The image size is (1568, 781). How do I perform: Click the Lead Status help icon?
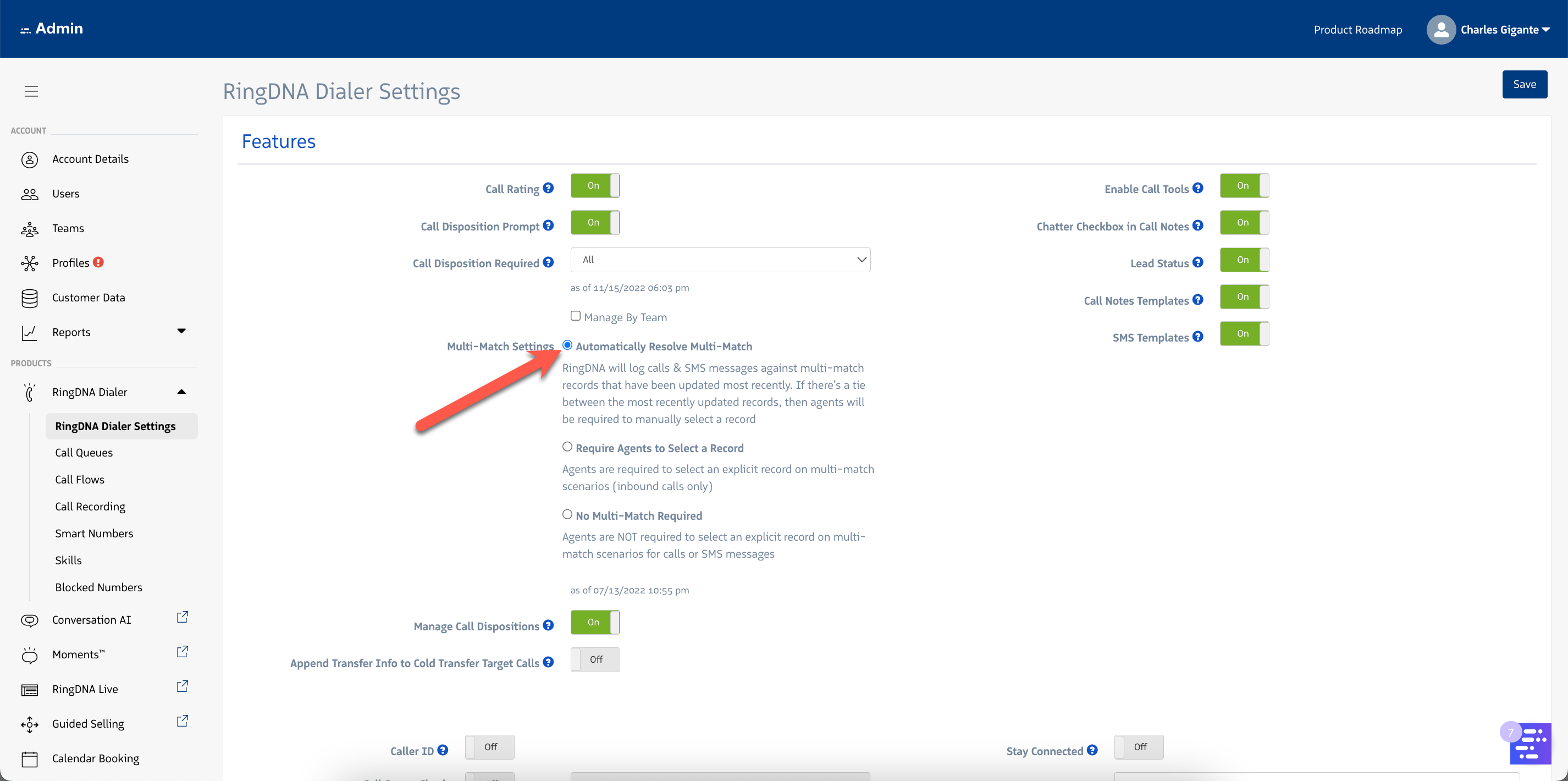click(x=1197, y=262)
